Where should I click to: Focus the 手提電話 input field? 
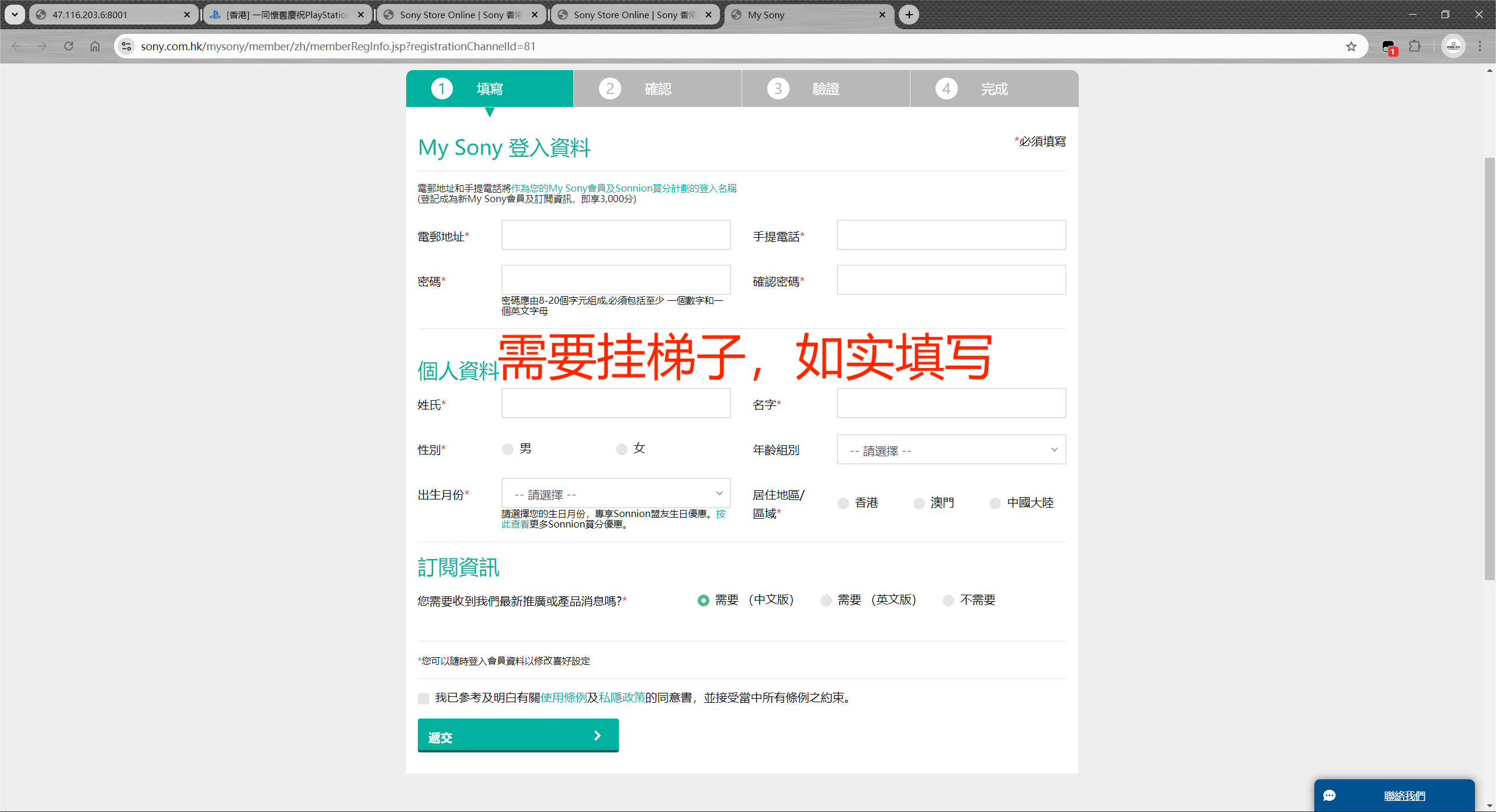coord(951,235)
